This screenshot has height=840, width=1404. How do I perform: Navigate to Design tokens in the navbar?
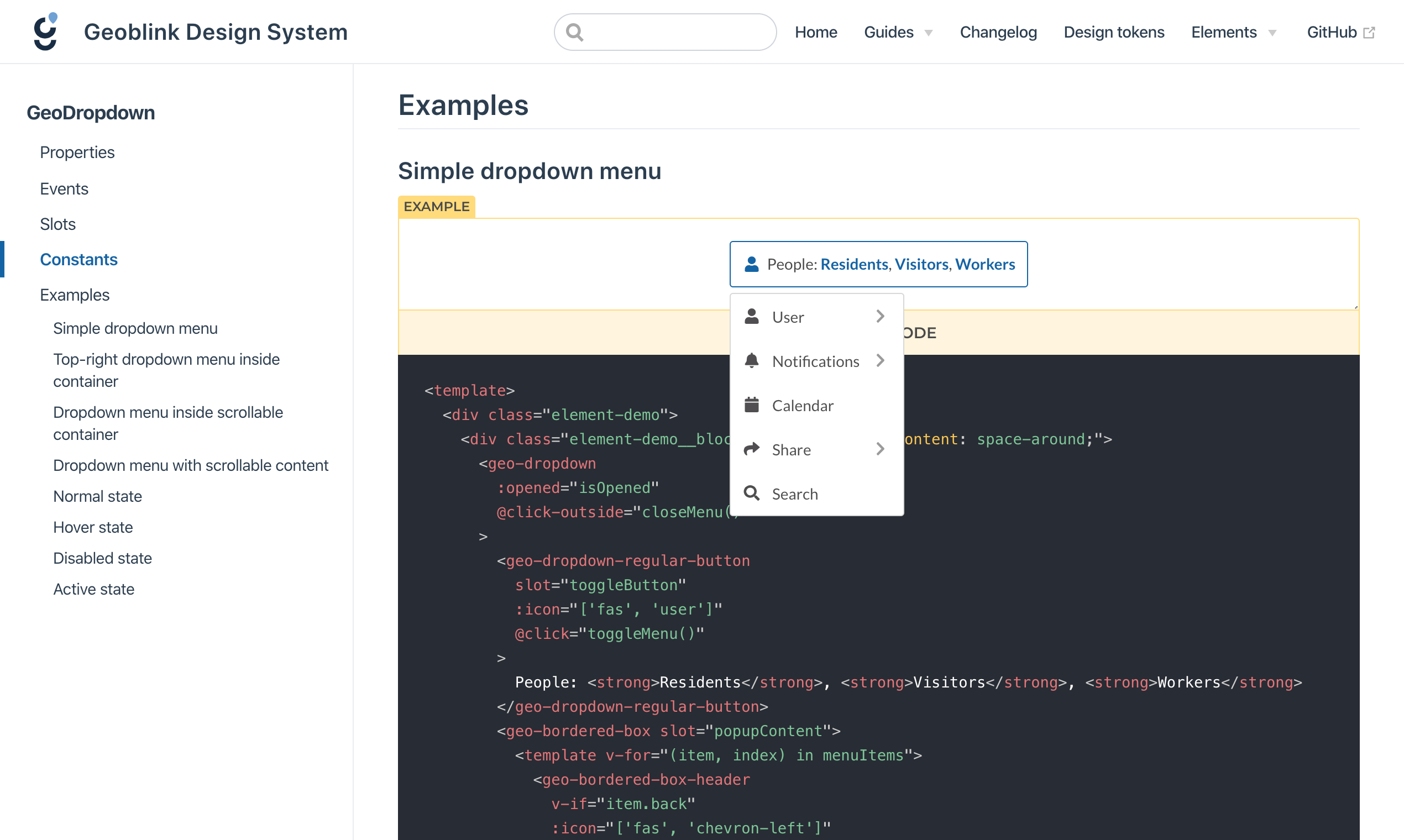click(1114, 32)
